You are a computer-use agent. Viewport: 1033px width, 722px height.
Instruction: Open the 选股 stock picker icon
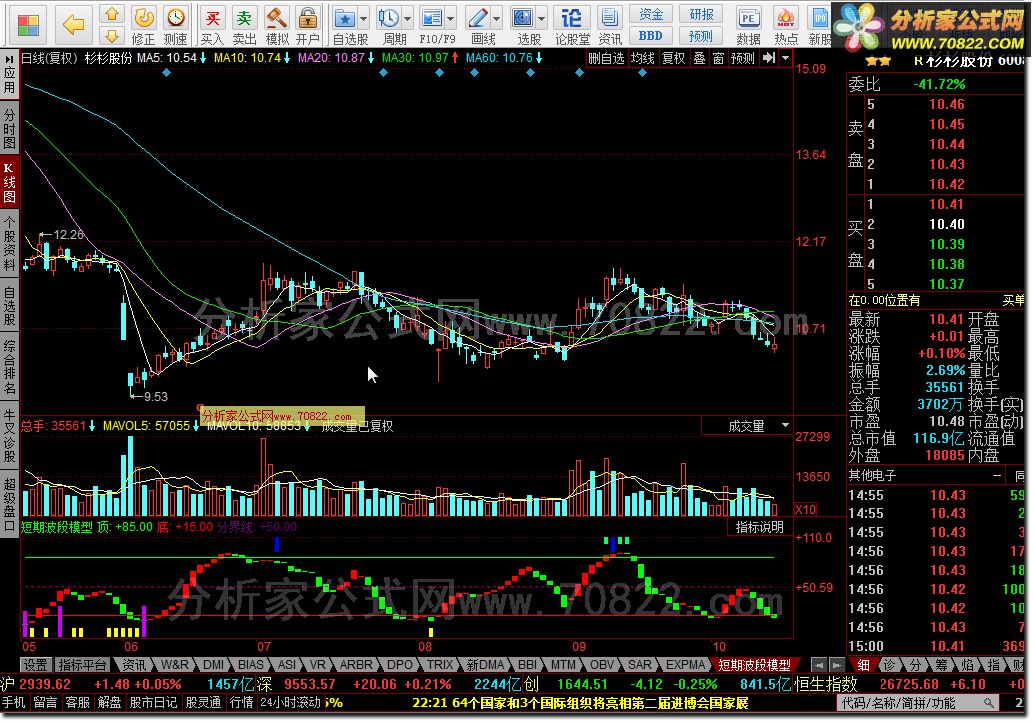pos(523,18)
